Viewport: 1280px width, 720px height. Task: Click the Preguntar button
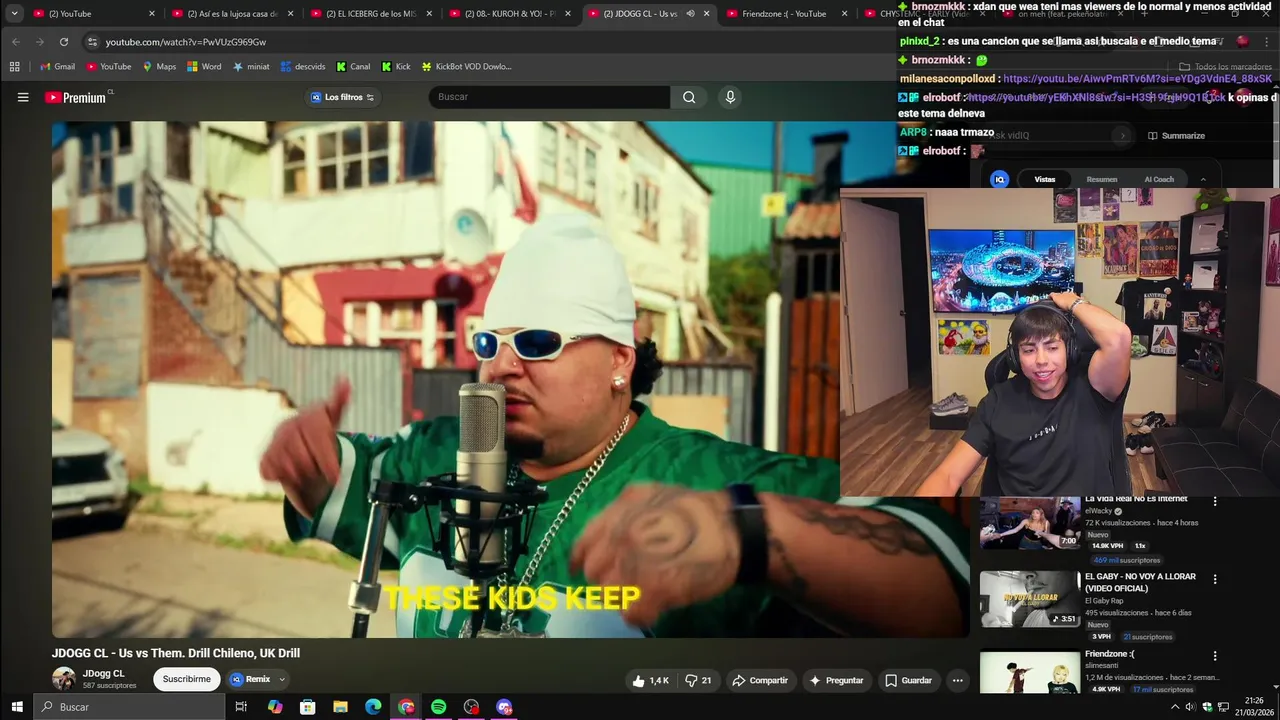pos(836,680)
